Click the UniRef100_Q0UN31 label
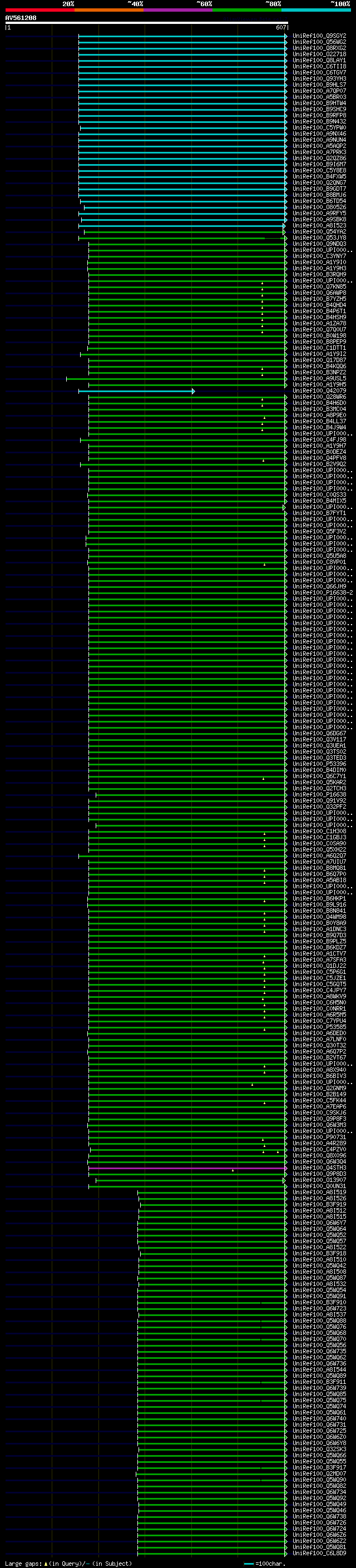This screenshot has width=356, height=1568. click(319, 1186)
